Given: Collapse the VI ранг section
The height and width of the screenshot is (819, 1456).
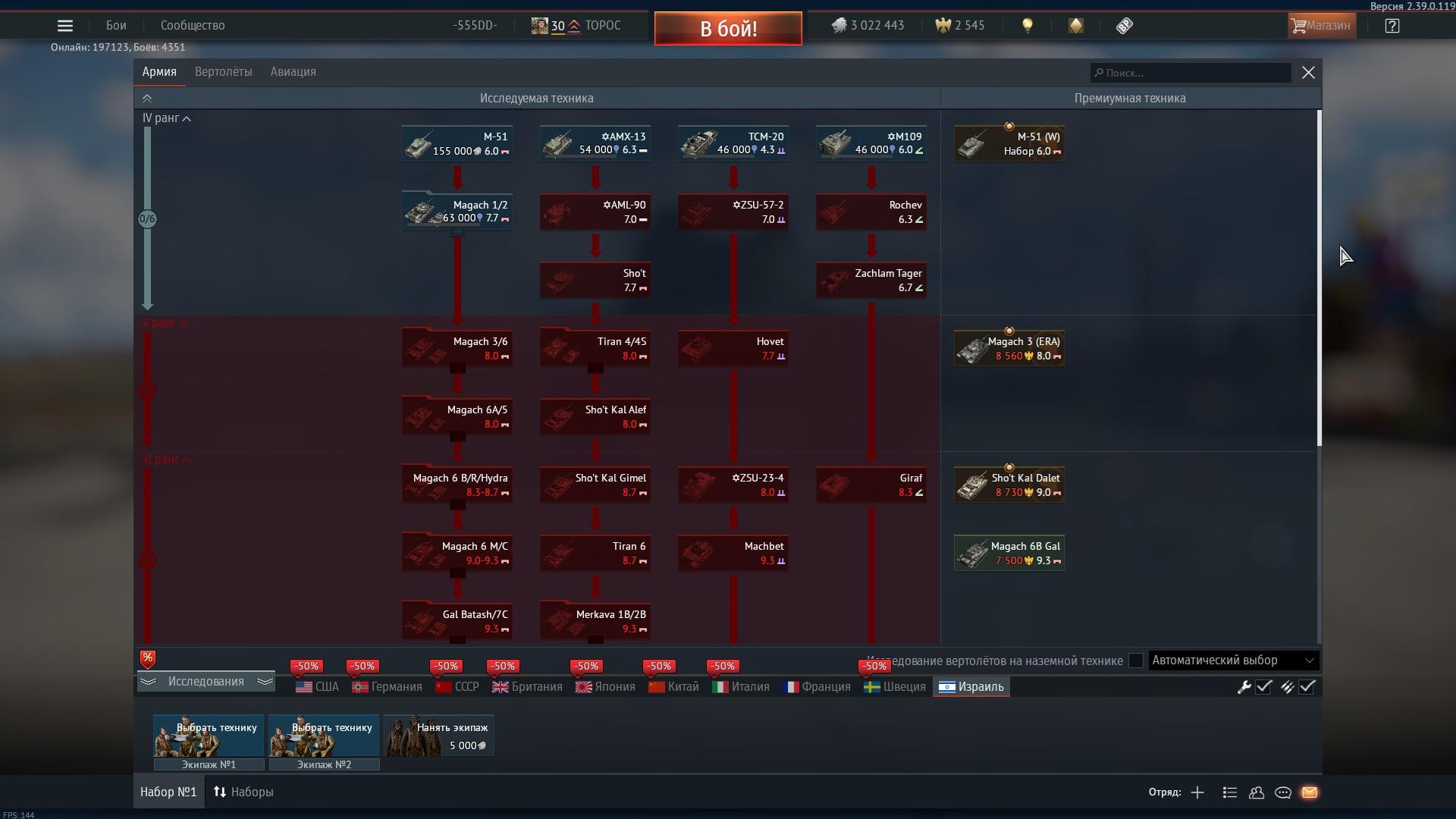Looking at the screenshot, I should 166,460.
